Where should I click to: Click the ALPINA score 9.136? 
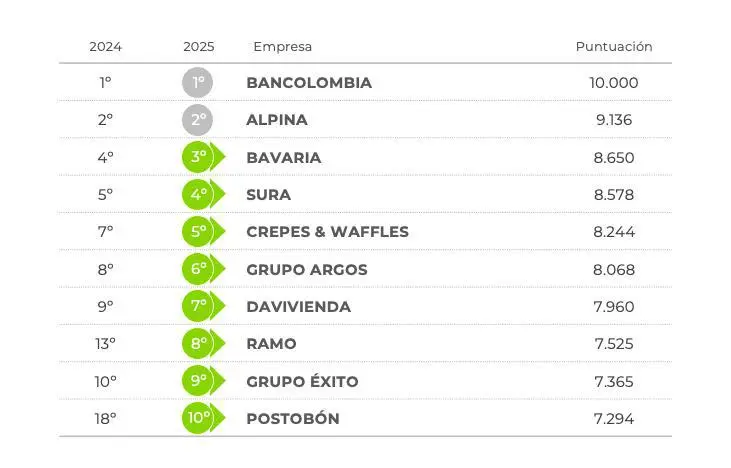pyautogui.click(x=613, y=120)
